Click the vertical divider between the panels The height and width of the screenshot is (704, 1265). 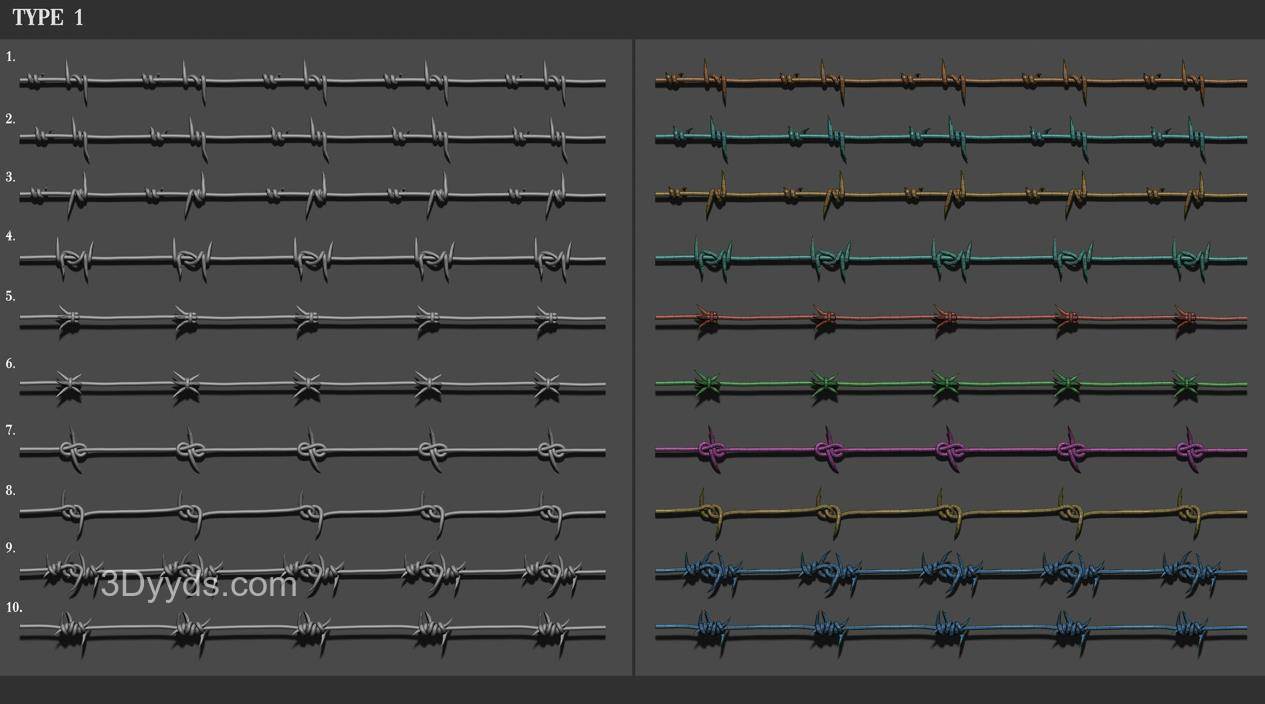pyautogui.click(x=634, y=357)
